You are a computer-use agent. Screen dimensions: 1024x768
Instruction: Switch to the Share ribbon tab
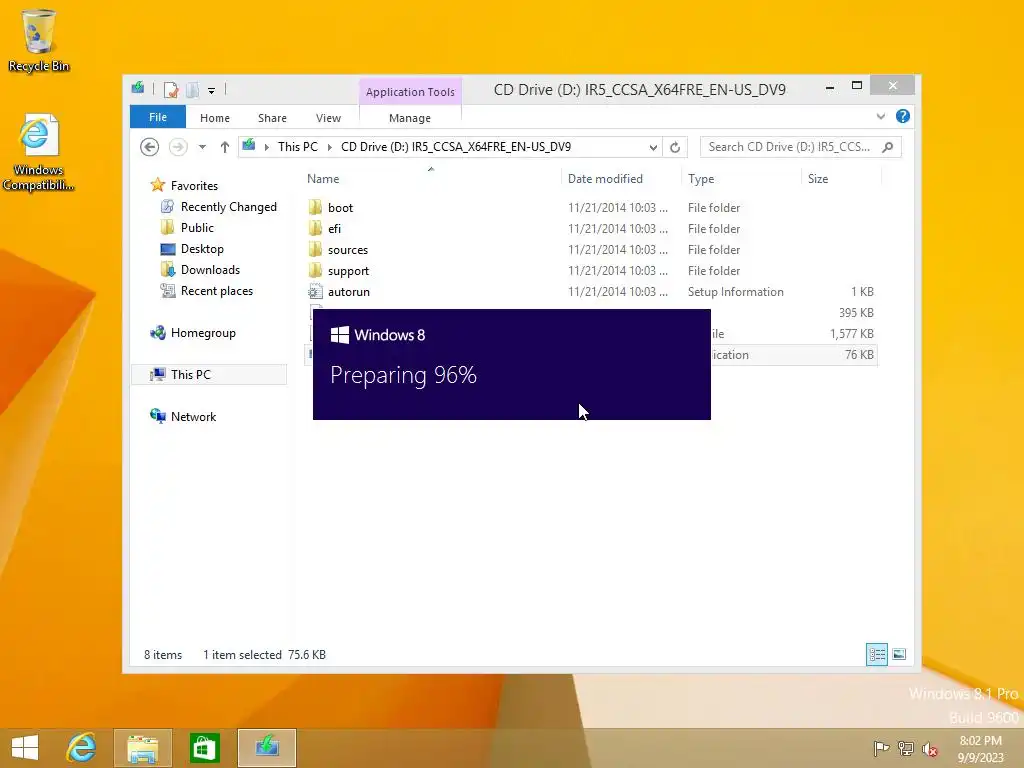(272, 118)
